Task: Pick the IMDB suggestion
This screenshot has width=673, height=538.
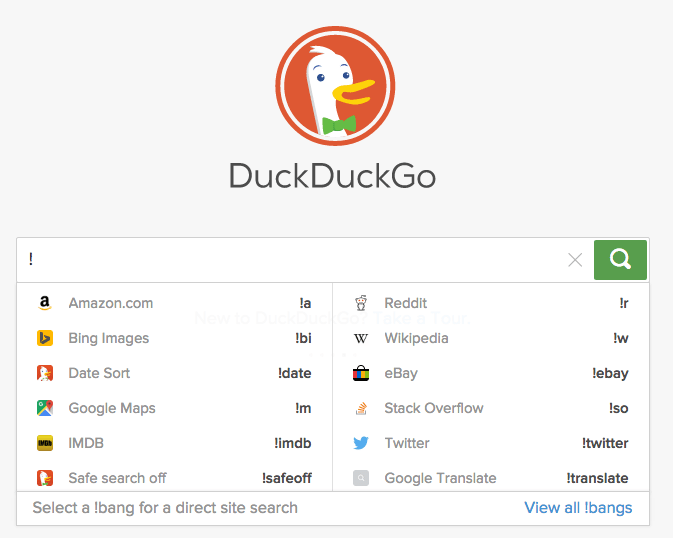Action: pyautogui.click(x=175, y=443)
